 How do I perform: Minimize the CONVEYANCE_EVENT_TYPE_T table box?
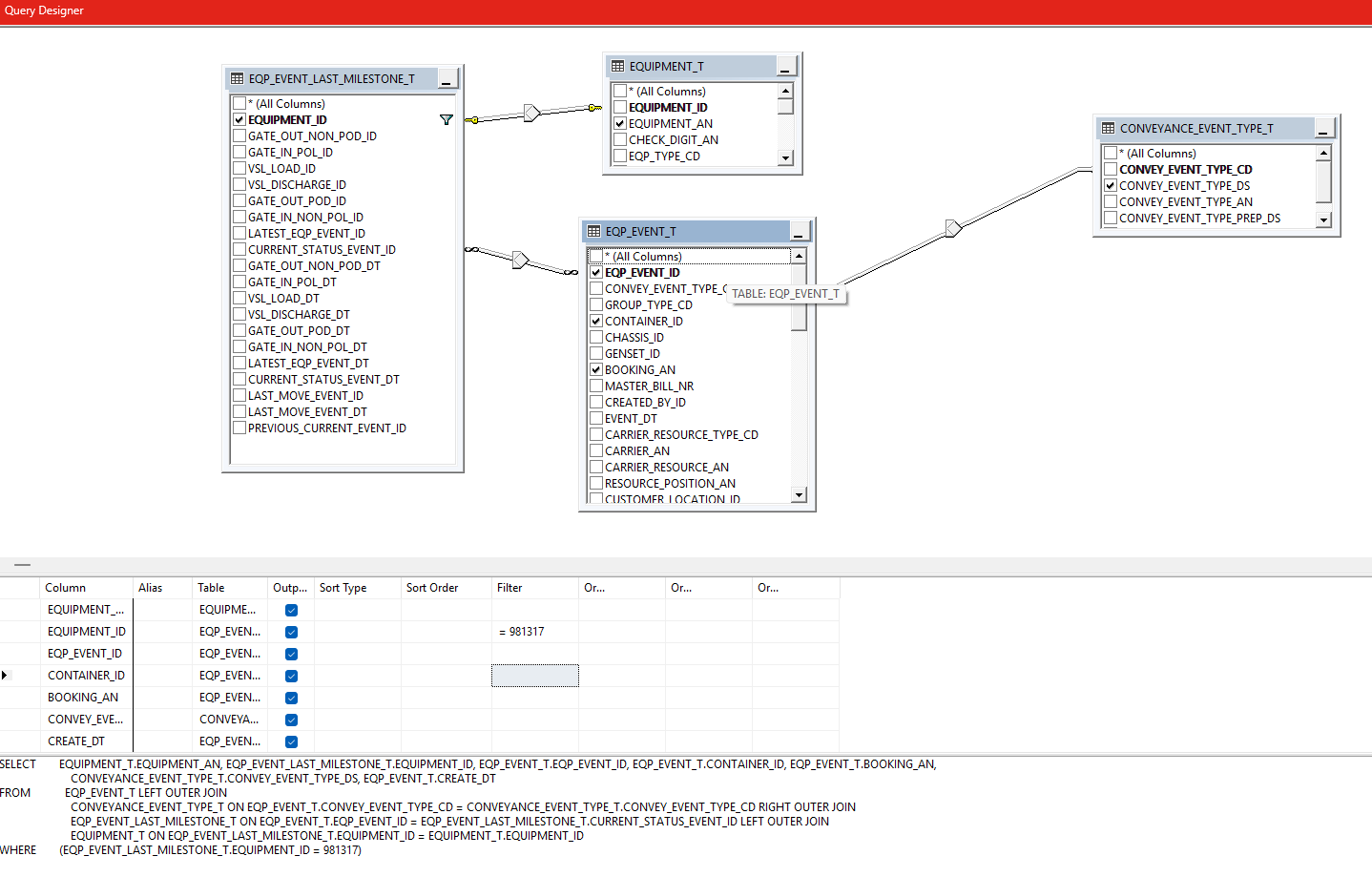1323,129
